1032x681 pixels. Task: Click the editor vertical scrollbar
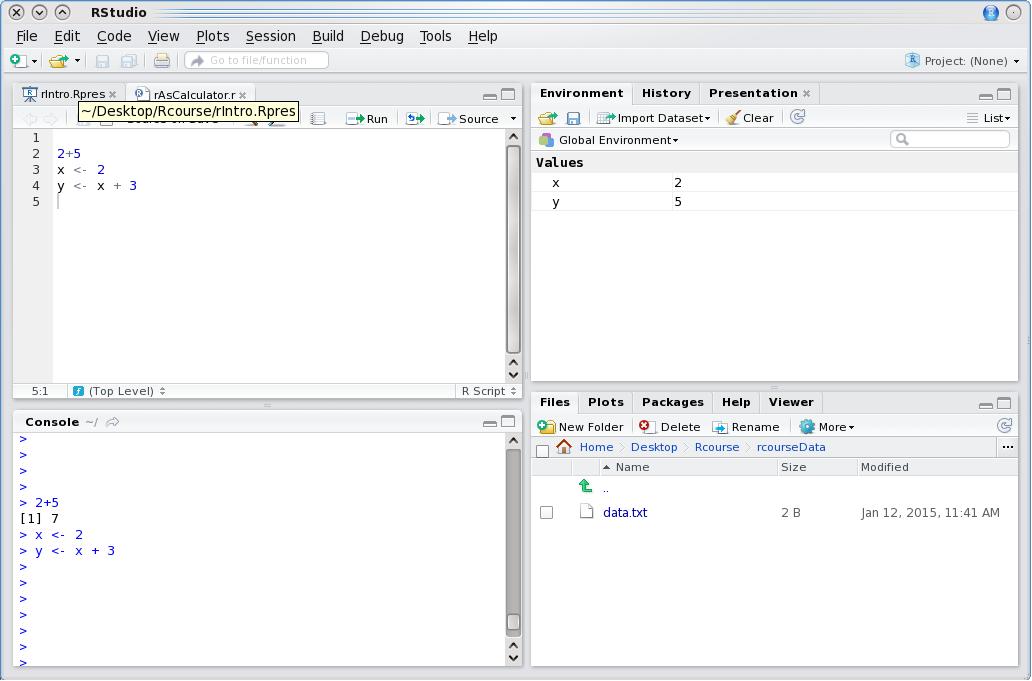coord(513,249)
